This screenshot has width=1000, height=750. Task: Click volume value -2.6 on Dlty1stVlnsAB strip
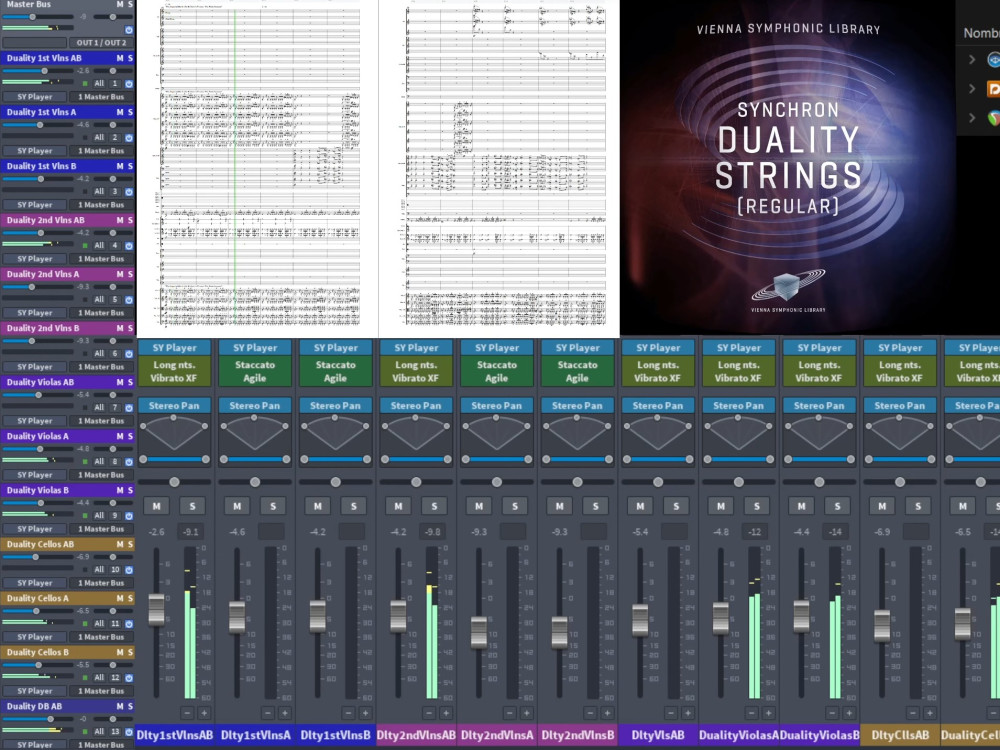(156, 532)
